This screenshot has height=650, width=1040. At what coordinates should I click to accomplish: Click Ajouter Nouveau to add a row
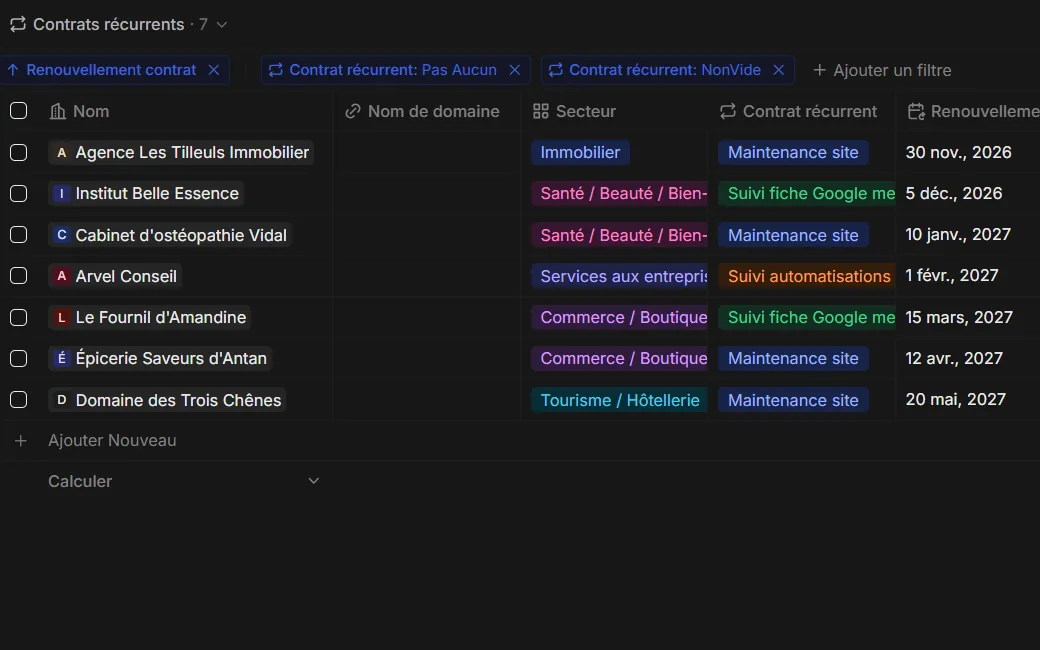tap(112, 440)
